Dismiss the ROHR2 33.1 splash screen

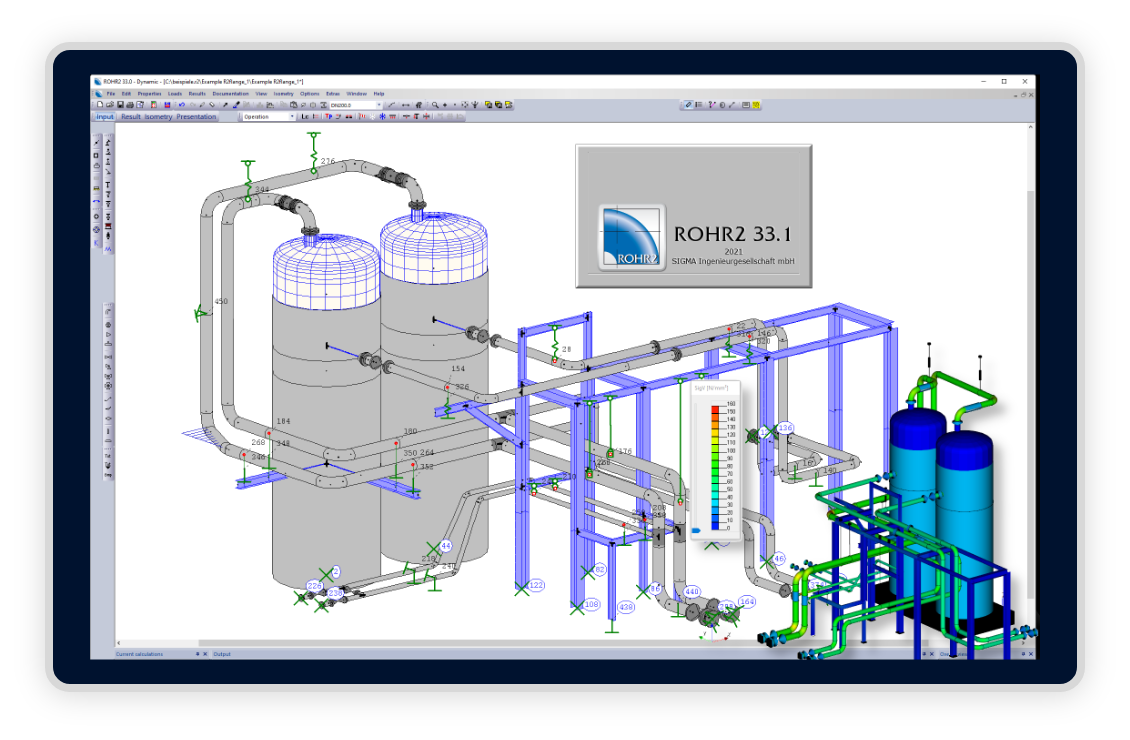pyautogui.click(x=694, y=216)
